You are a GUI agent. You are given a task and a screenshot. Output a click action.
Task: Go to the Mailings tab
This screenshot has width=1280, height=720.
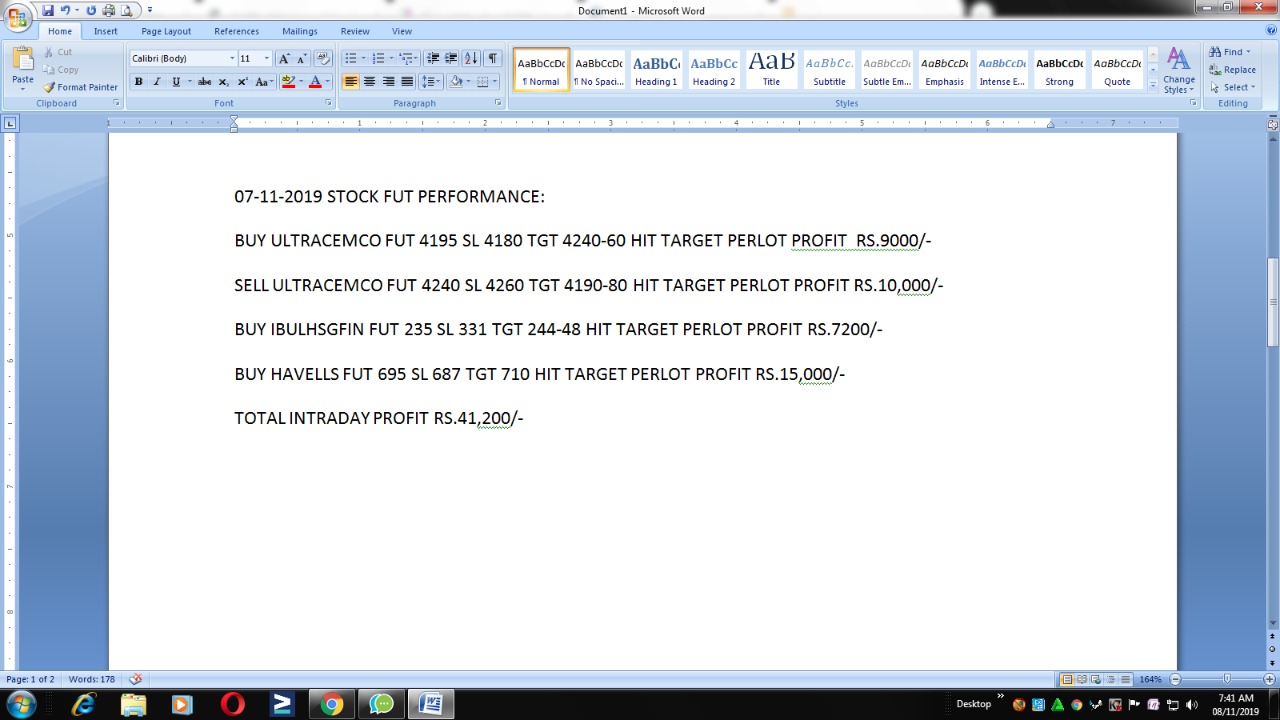click(x=299, y=31)
